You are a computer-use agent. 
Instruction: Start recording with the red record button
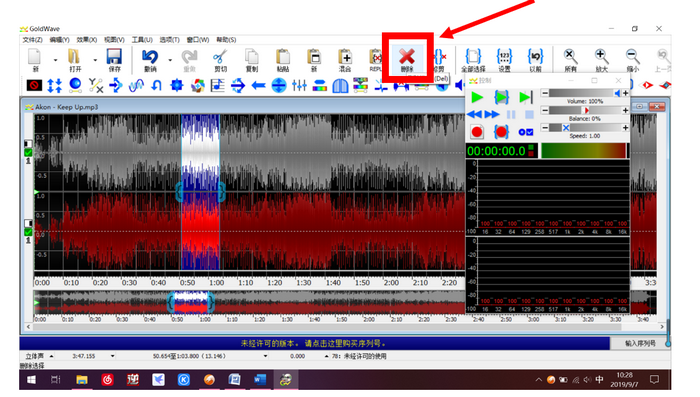click(x=477, y=132)
